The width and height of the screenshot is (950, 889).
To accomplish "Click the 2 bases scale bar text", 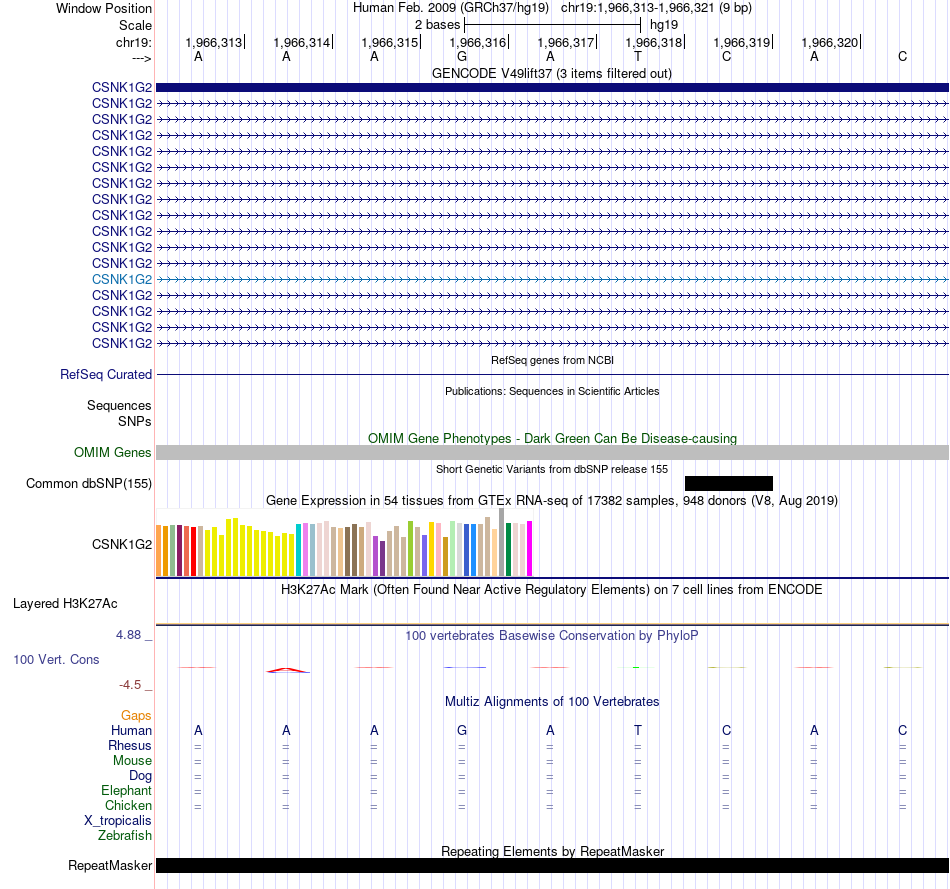I will 437,25.
